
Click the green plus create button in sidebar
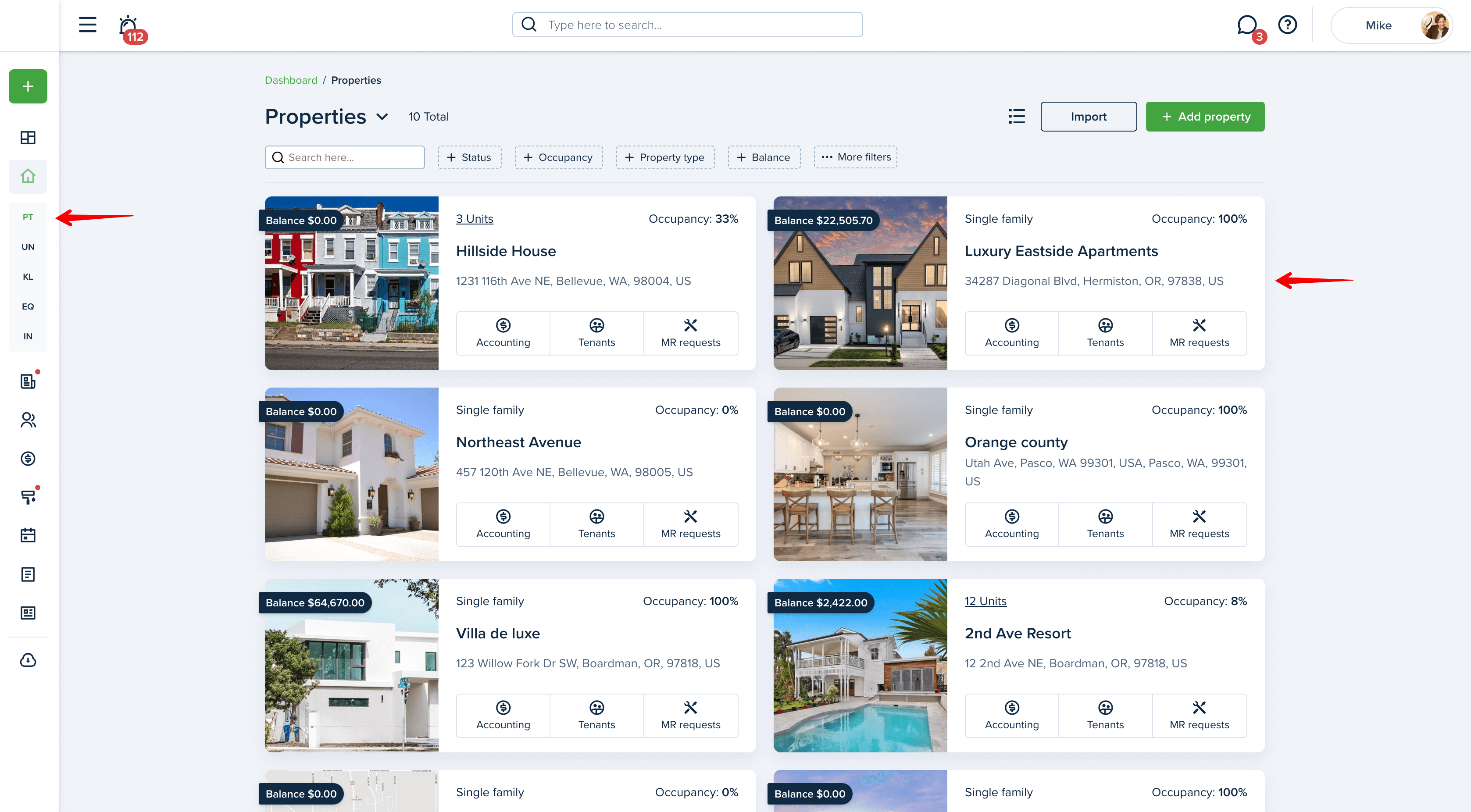tap(28, 86)
